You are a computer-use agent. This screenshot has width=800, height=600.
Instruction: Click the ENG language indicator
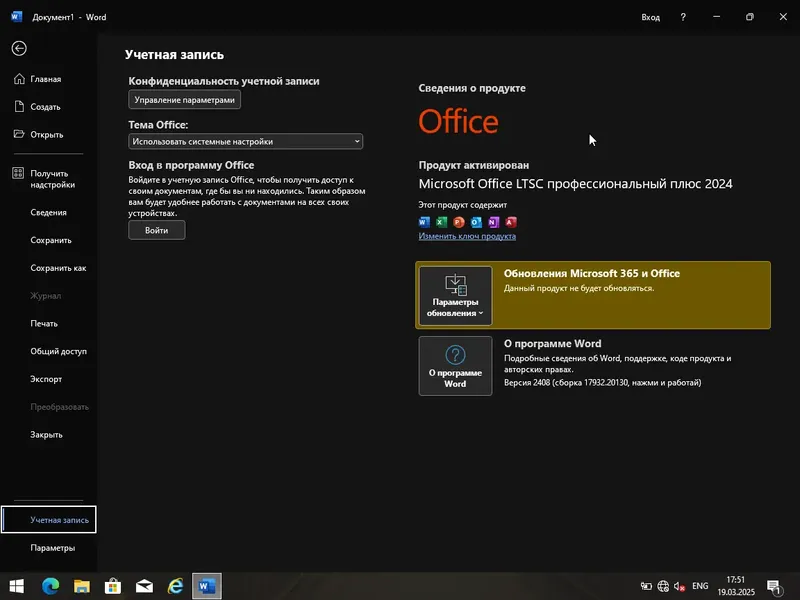[700, 586]
